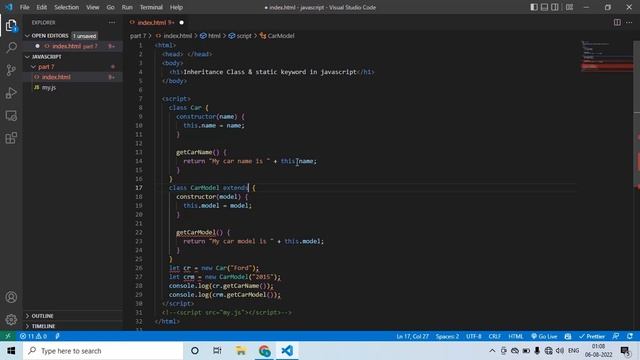Open Chrome from the taskbar
640x360 pixels.
[x=264, y=351]
